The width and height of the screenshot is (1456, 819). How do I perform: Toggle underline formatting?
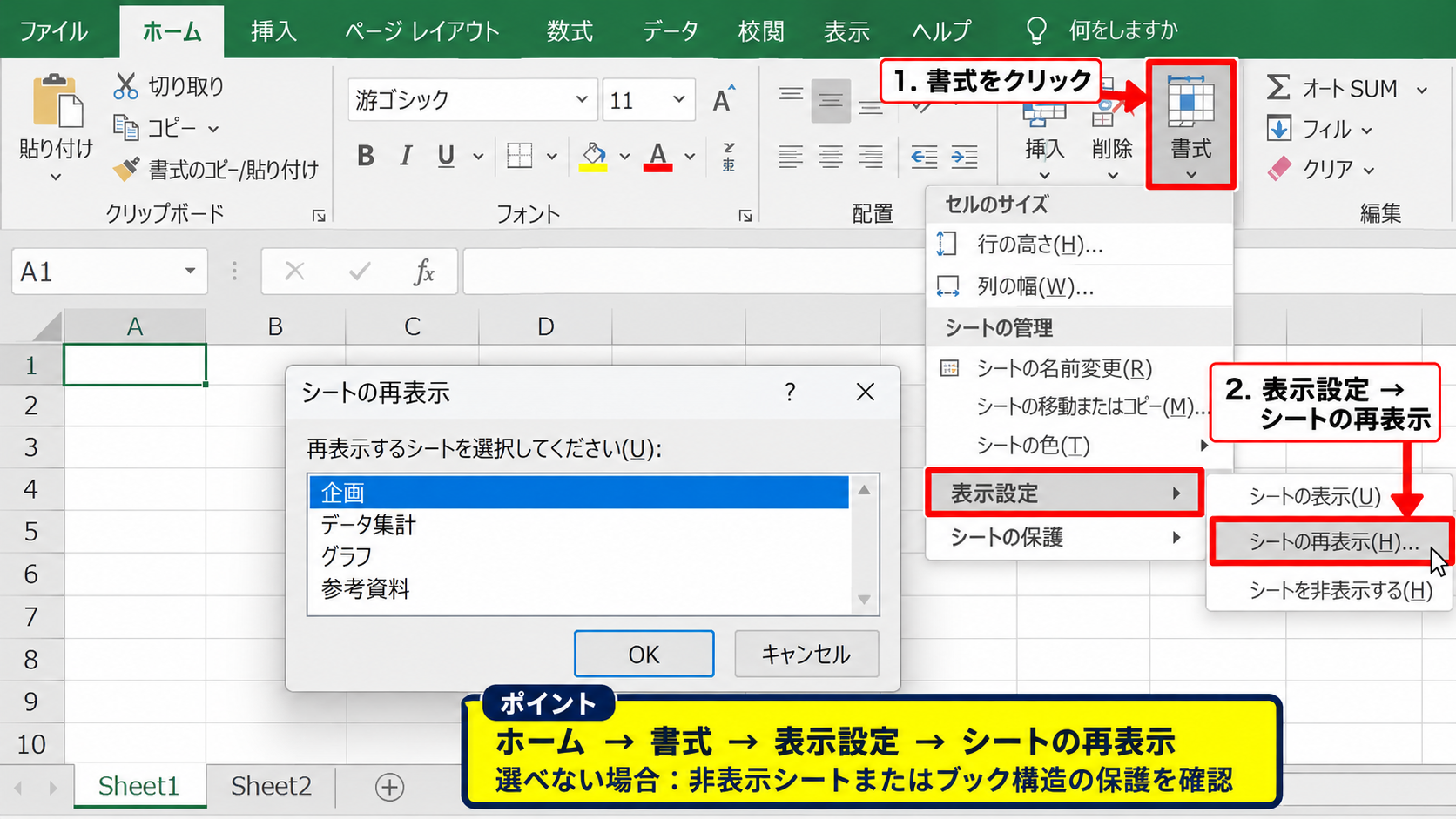point(446,156)
